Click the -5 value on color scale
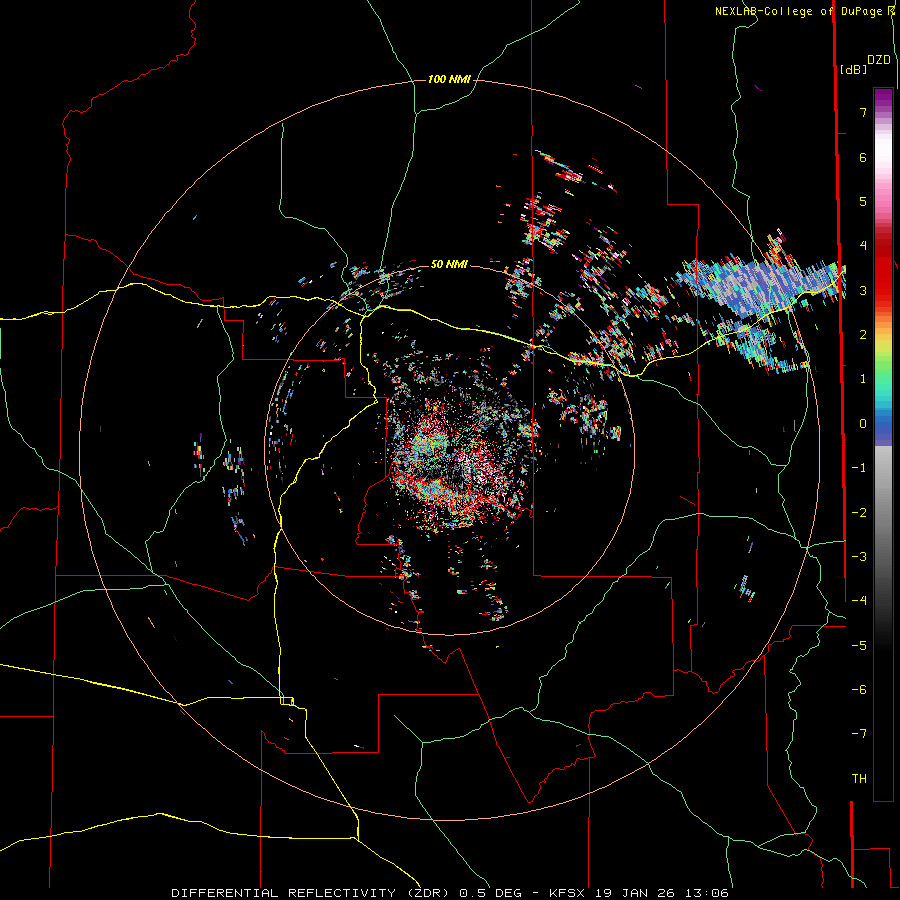This screenshot has width=900, height=900. tap(859, 646)
